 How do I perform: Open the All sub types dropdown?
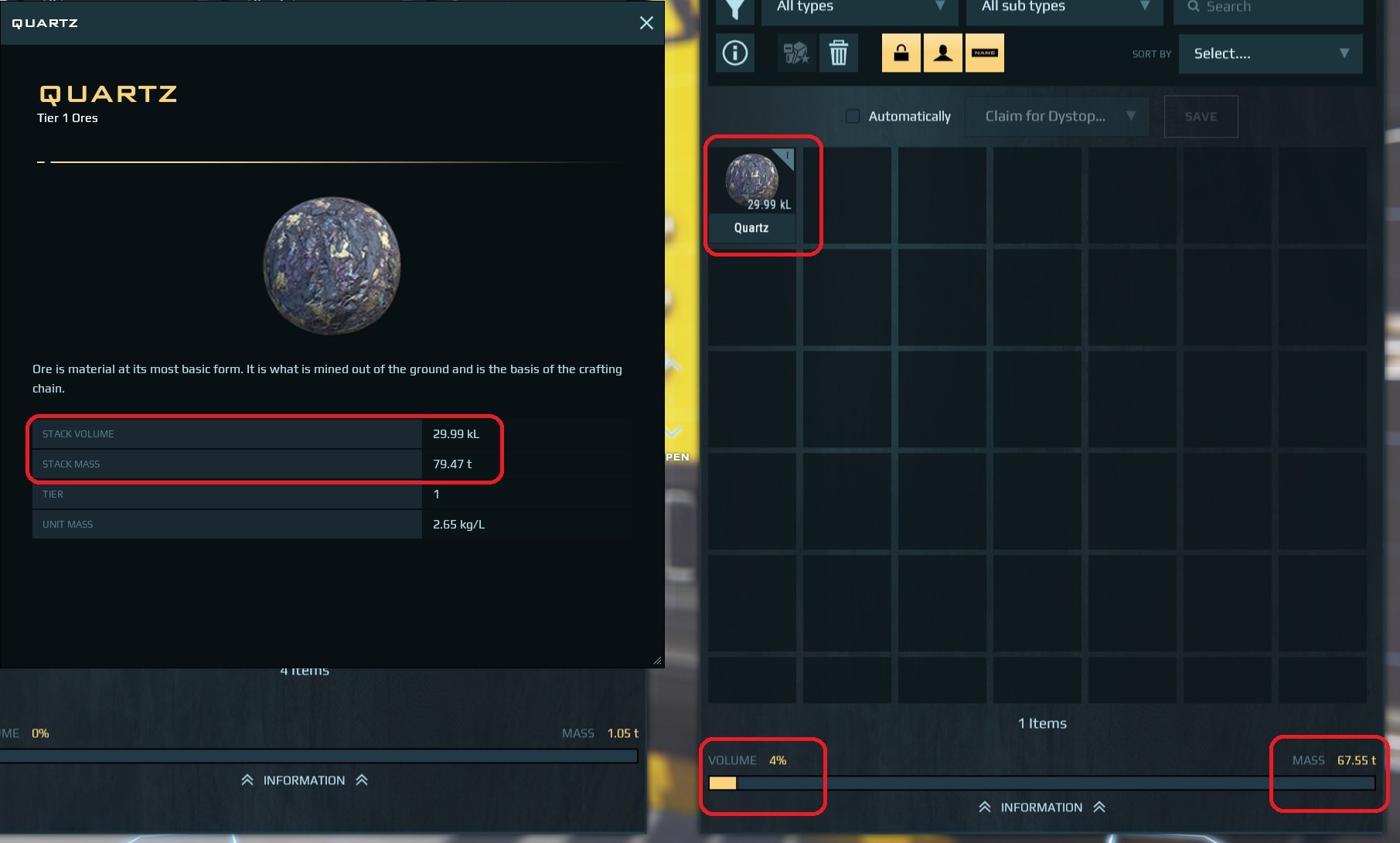pyautogui.click(x=1064, y=9)
